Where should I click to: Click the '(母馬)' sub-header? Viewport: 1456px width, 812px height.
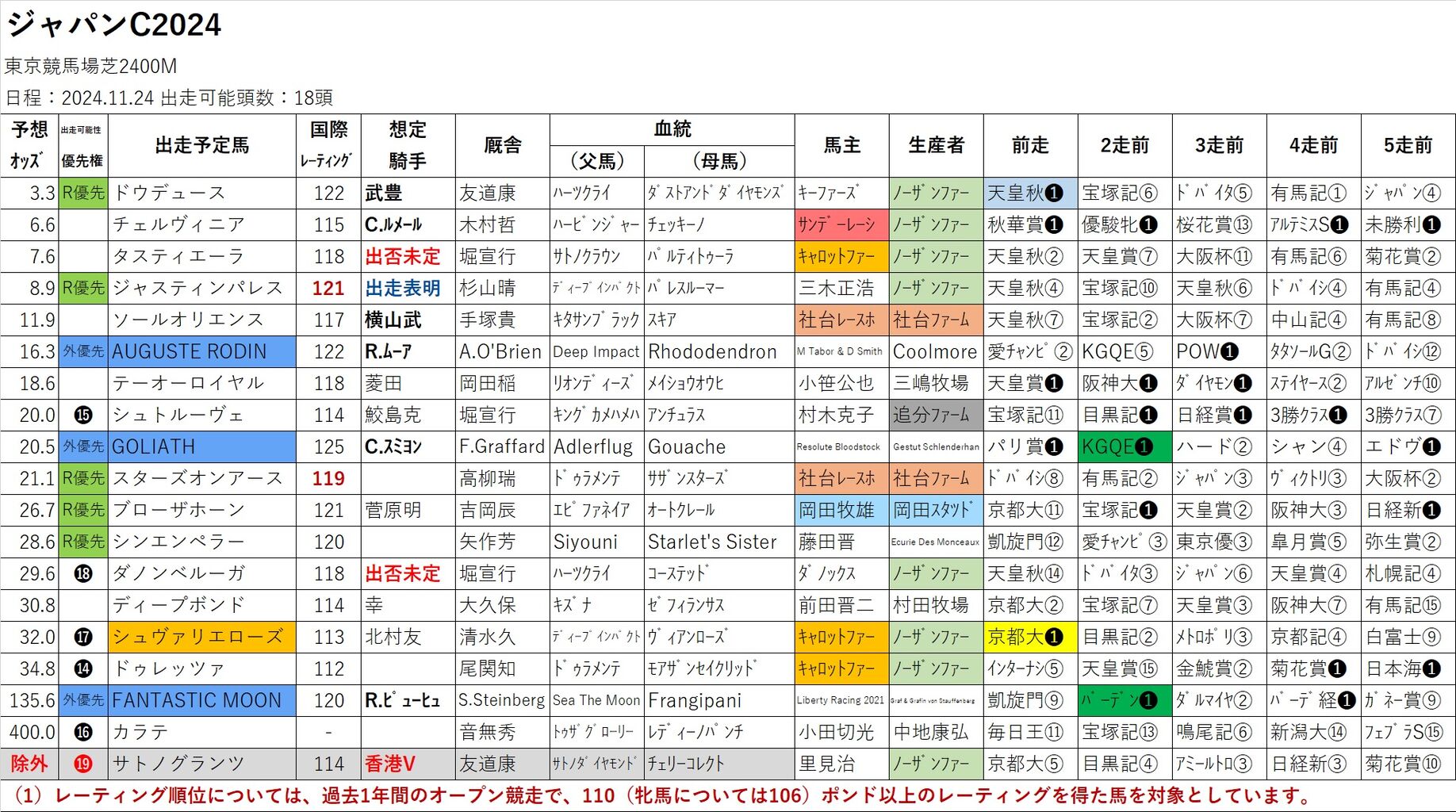pyautogui.click(x=719, y=161)
